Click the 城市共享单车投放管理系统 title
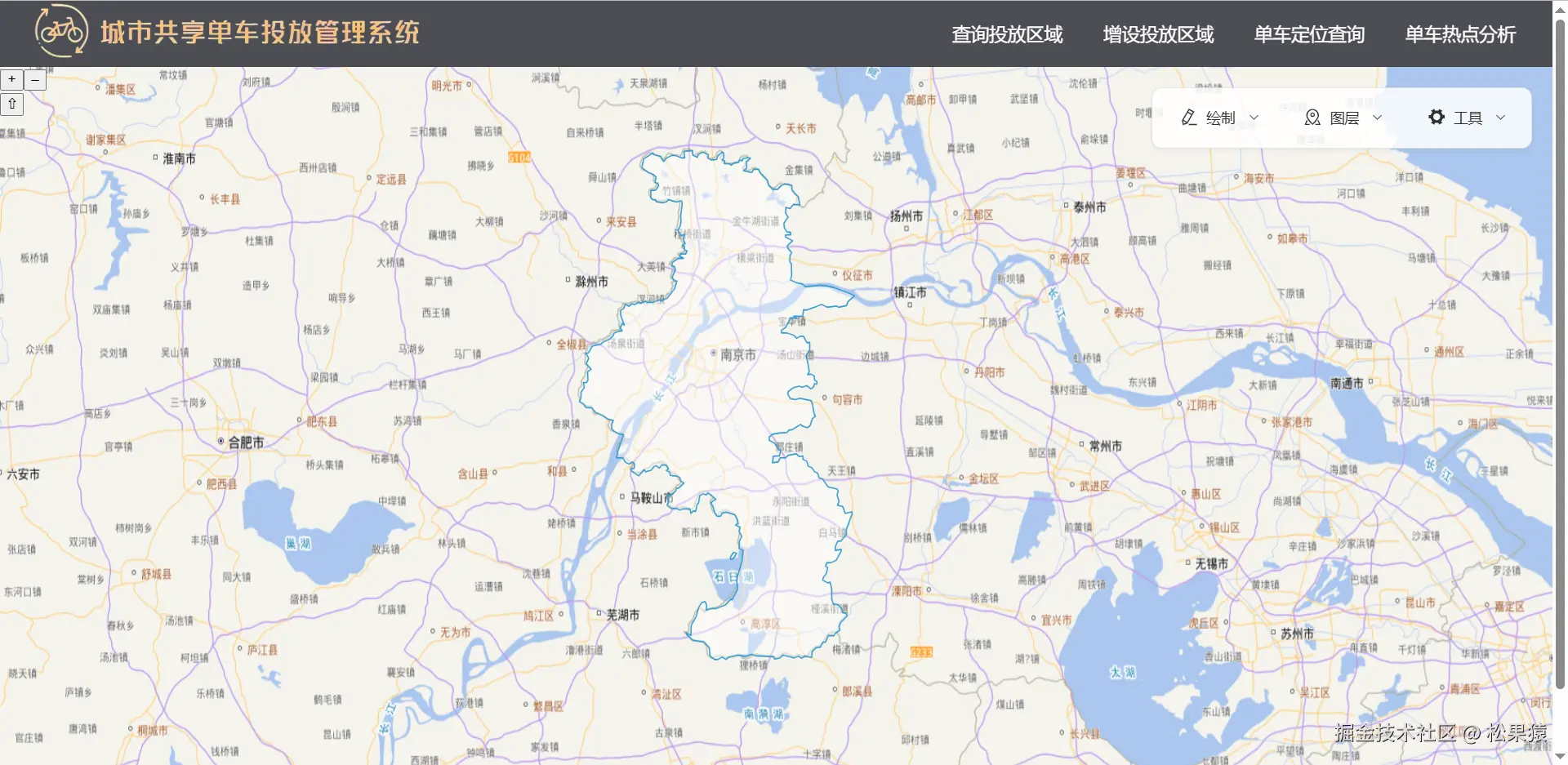The image size is (1568, 765). 260,32
